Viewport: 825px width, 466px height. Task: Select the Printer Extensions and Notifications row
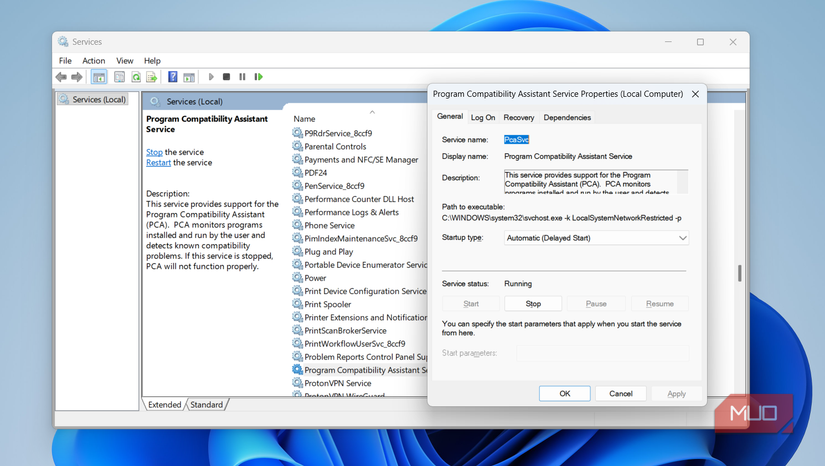point(360,317)
